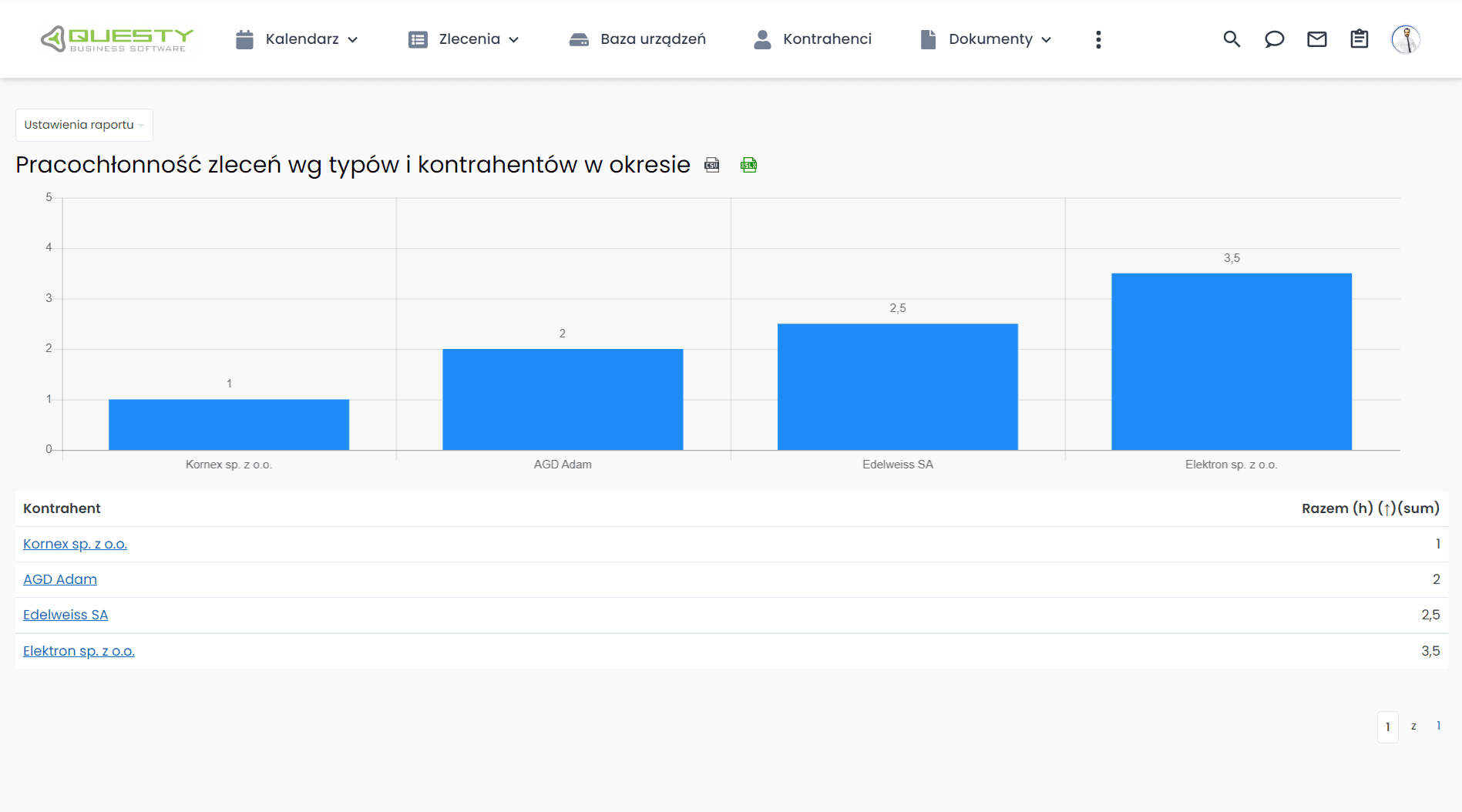Open the Kornex sp. z o.o. link
The width and height of the screenshot is (1462, 812).
(x=75, y=544)
